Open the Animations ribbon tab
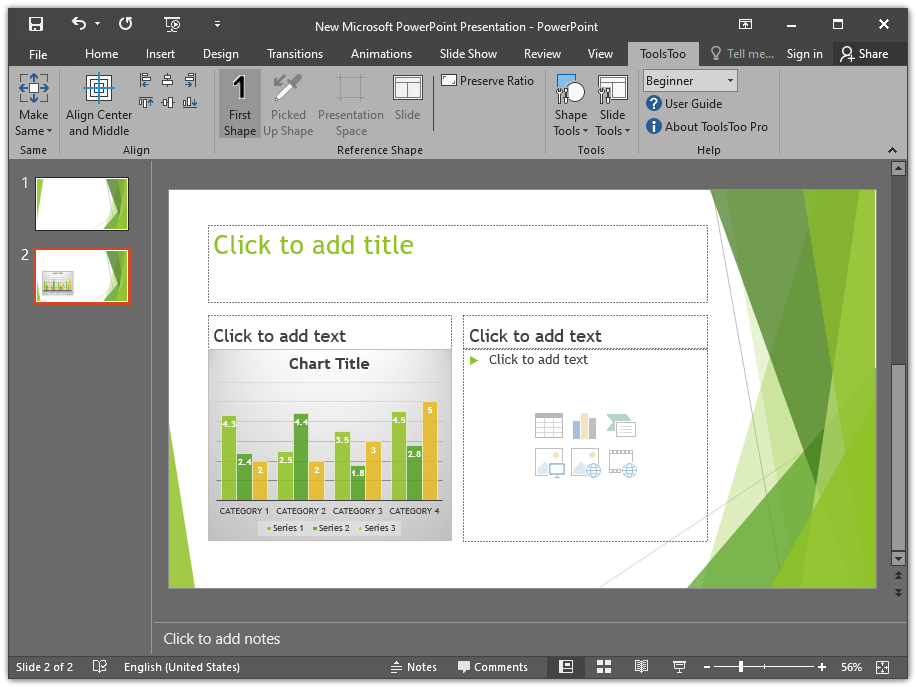This screenshot has height=687, width=916. pyautogui.click(x=381, y=54)
